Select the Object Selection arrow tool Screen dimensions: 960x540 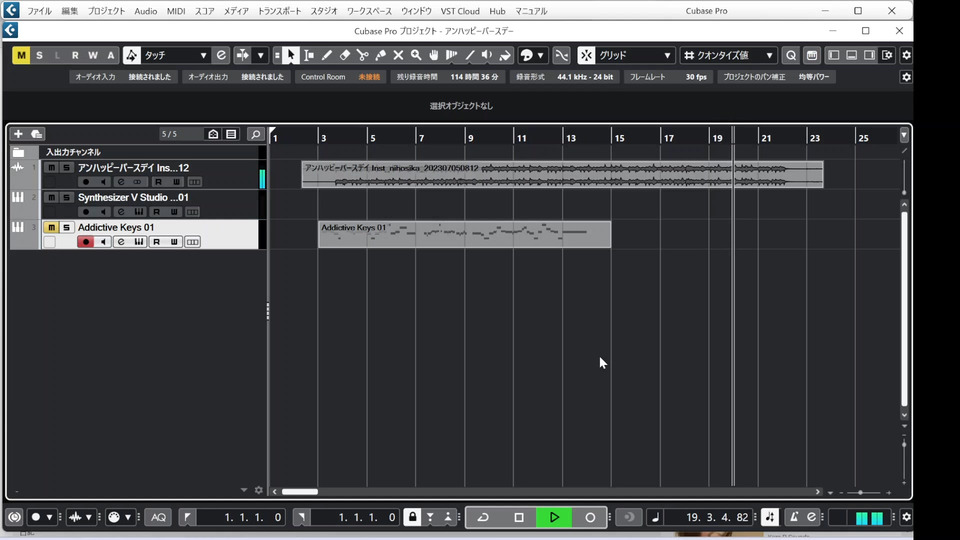point(291,55)
